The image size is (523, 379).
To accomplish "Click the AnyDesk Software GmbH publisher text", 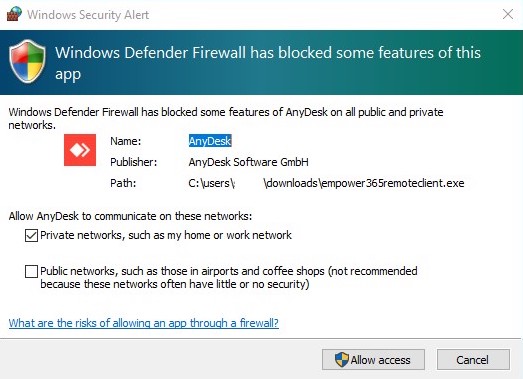I will point(248,162).
